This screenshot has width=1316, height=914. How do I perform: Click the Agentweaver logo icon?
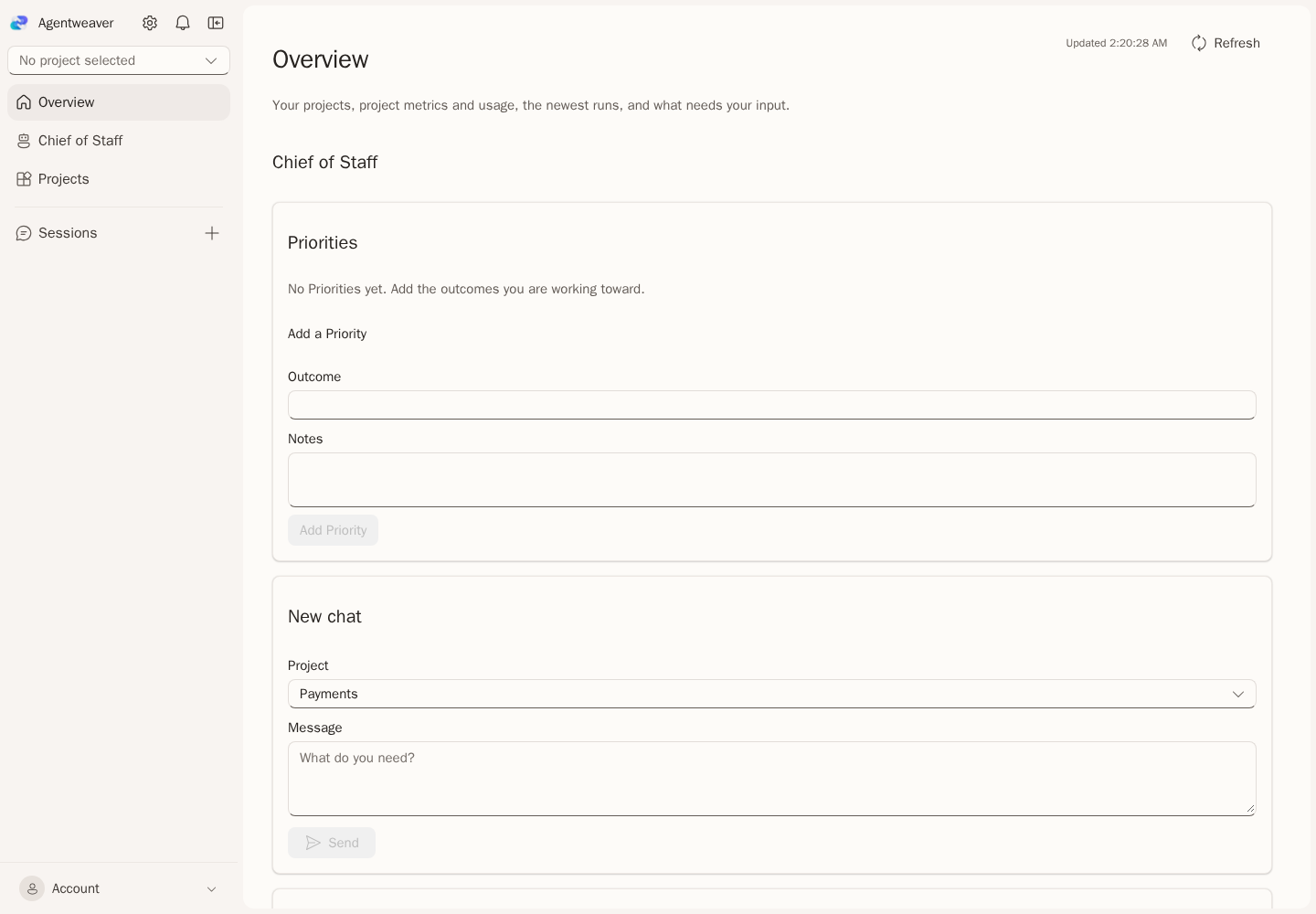[x=19, y=23]
